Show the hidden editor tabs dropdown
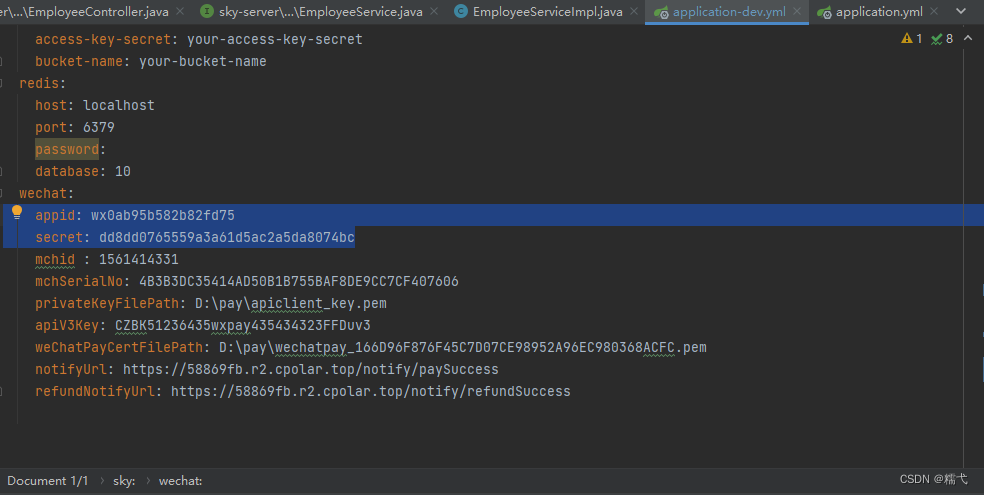984x495 pixels. pos(961,11)
